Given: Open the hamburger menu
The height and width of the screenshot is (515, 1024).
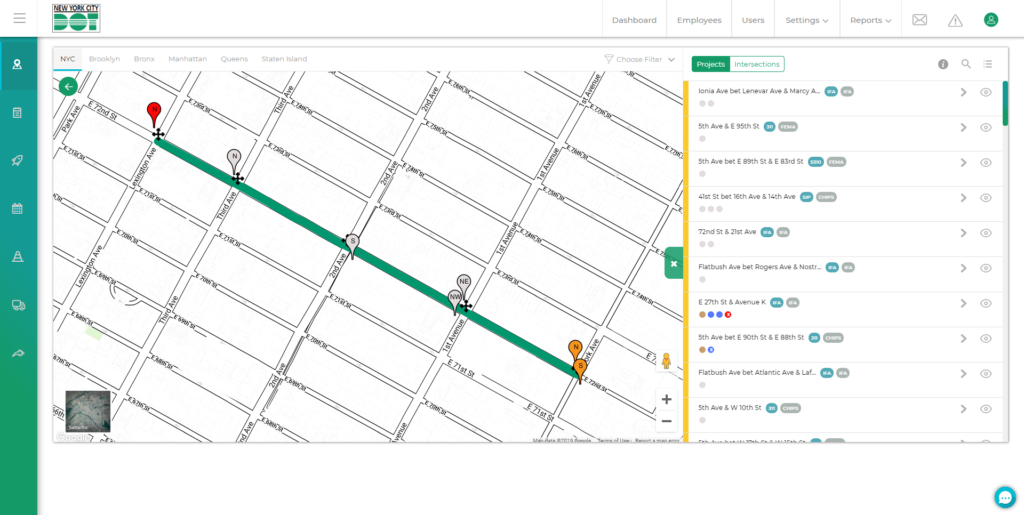Looking at the screenshot, I should [x=19, y=19].
